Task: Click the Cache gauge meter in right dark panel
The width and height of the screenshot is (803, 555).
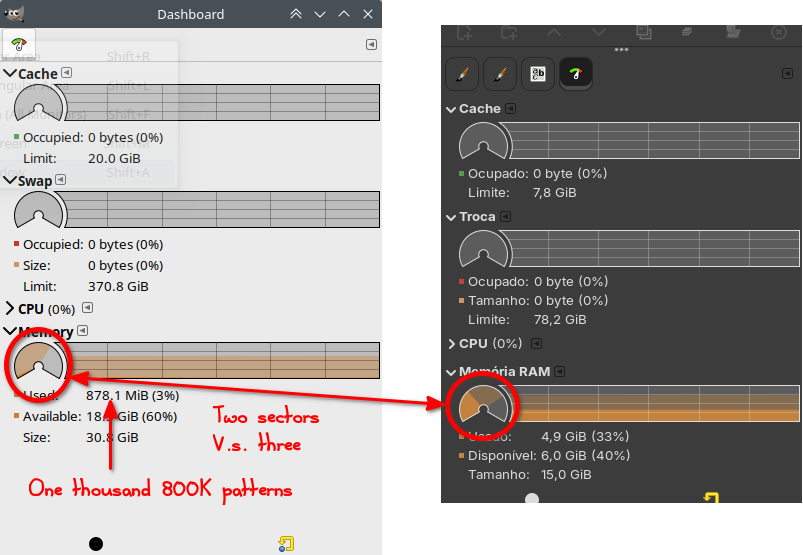Action: (483, 141)
